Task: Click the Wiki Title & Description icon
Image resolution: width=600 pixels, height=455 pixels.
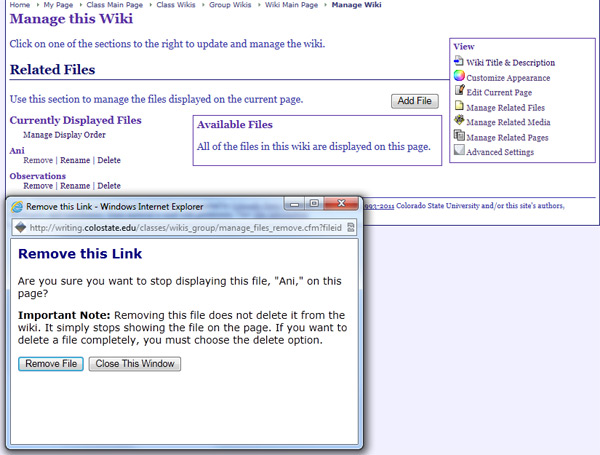Action: click(459, 62)
